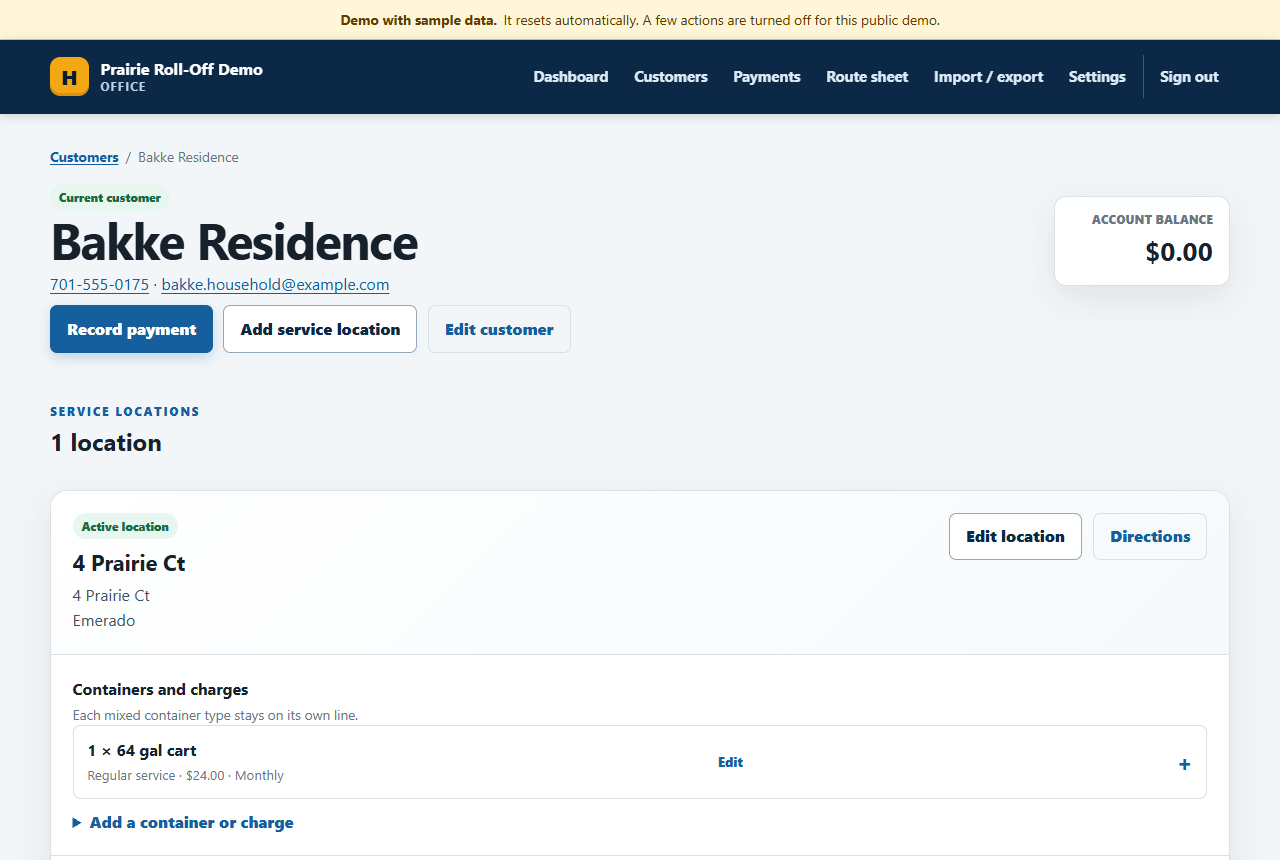
Task: Open the Route sheet page
Action: point(867,77)
